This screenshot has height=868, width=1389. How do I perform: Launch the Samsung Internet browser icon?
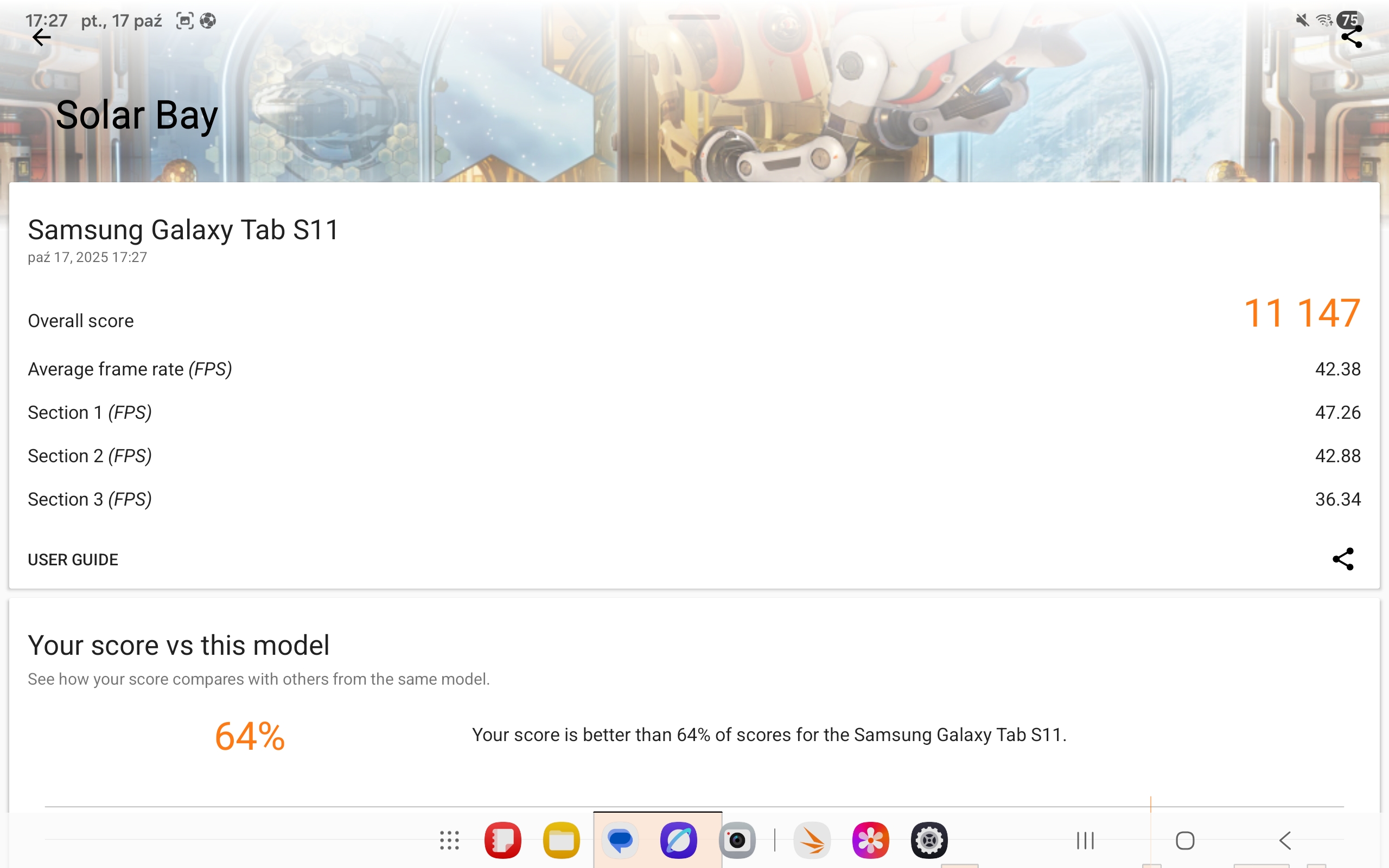click(x=679, y=840)
